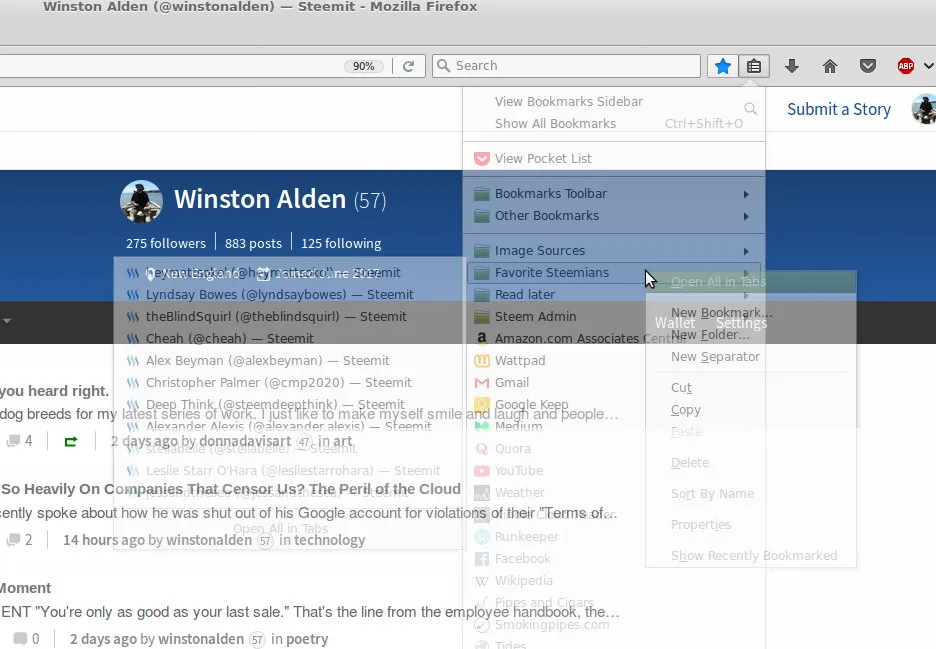
Task: Choose Sort By Name in context menu
Action: (x=751, y=494)
